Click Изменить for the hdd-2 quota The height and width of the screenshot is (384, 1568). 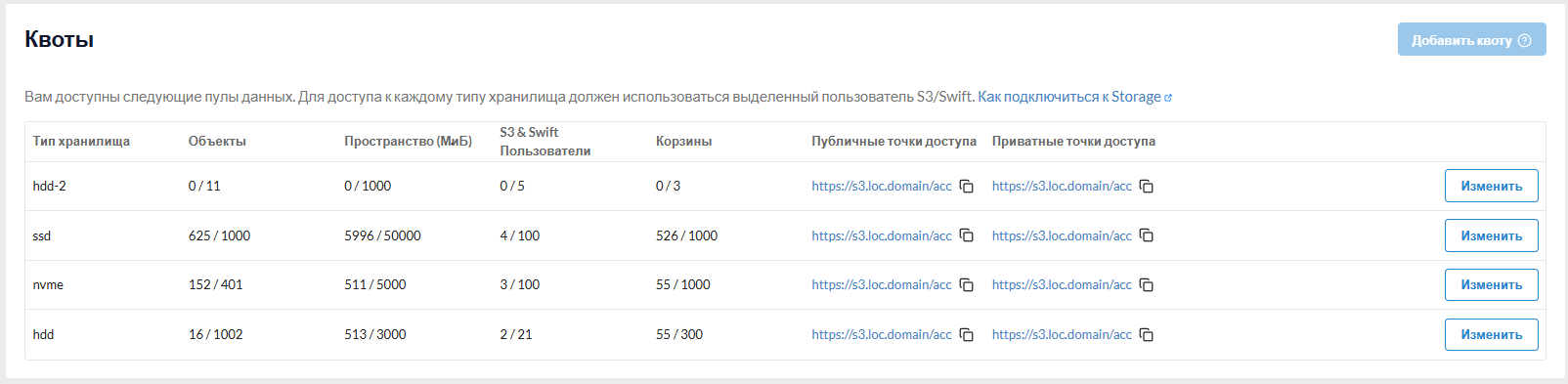point(1491,186)
